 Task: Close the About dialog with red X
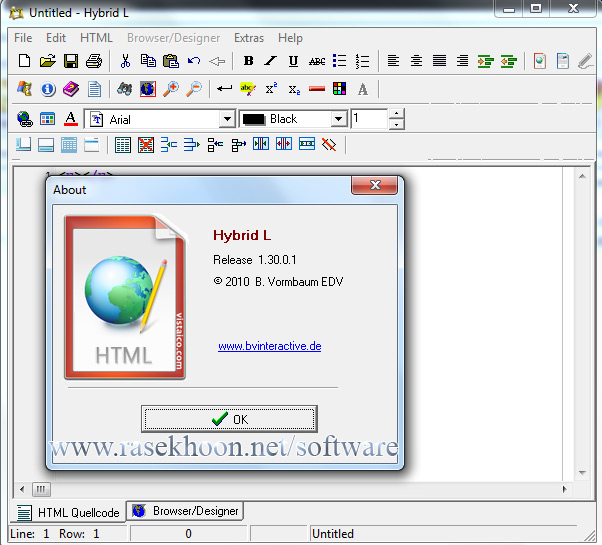(374, 185)
